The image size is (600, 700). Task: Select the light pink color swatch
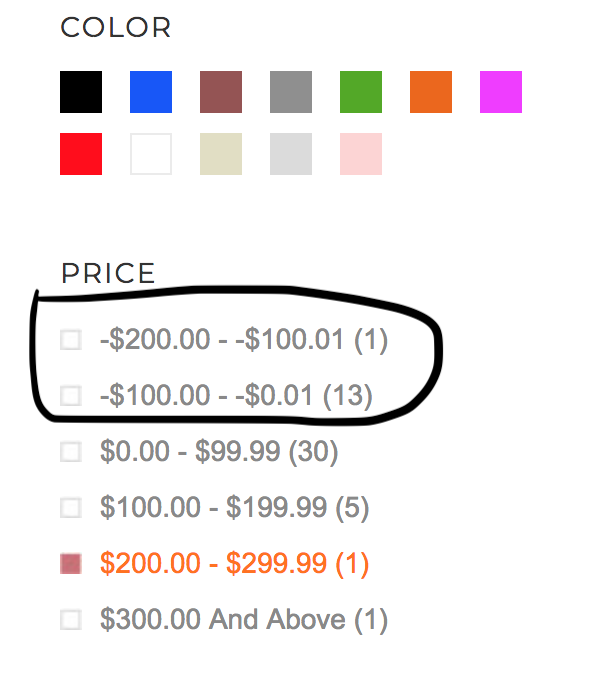(361, 154)
